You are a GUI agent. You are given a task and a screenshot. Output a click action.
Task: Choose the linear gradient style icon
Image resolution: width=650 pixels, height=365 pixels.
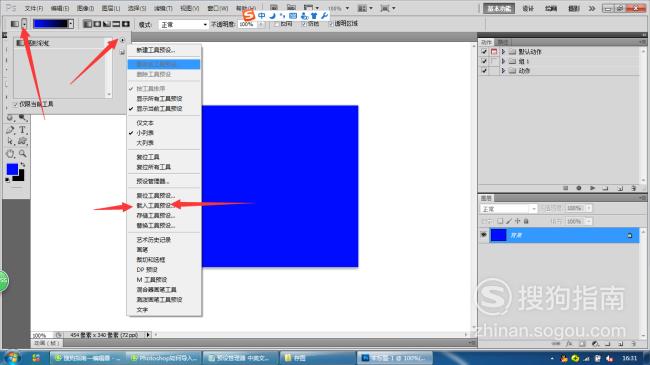coord(87,24)
